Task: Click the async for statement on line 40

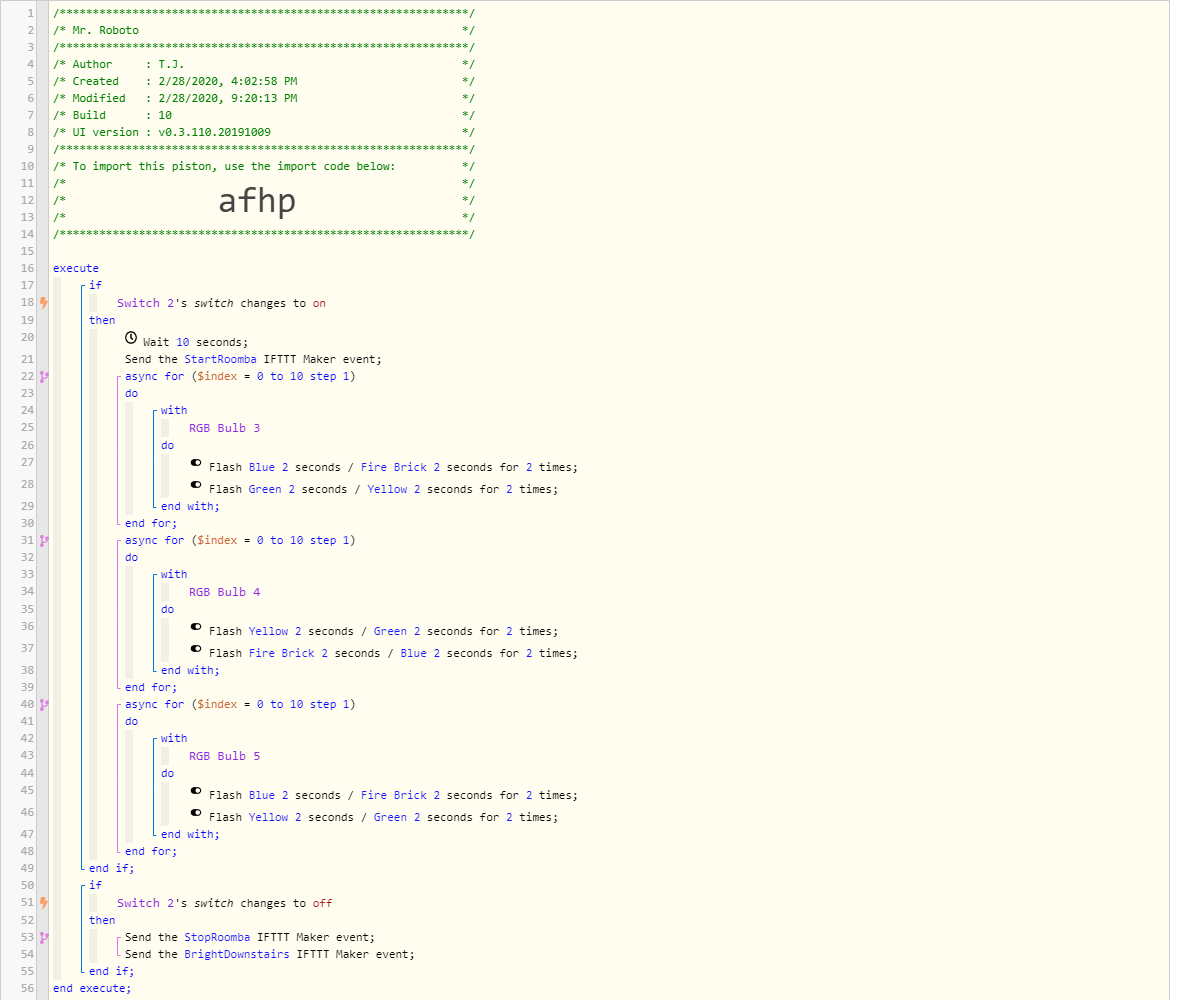Action: [x=240, y=705]
